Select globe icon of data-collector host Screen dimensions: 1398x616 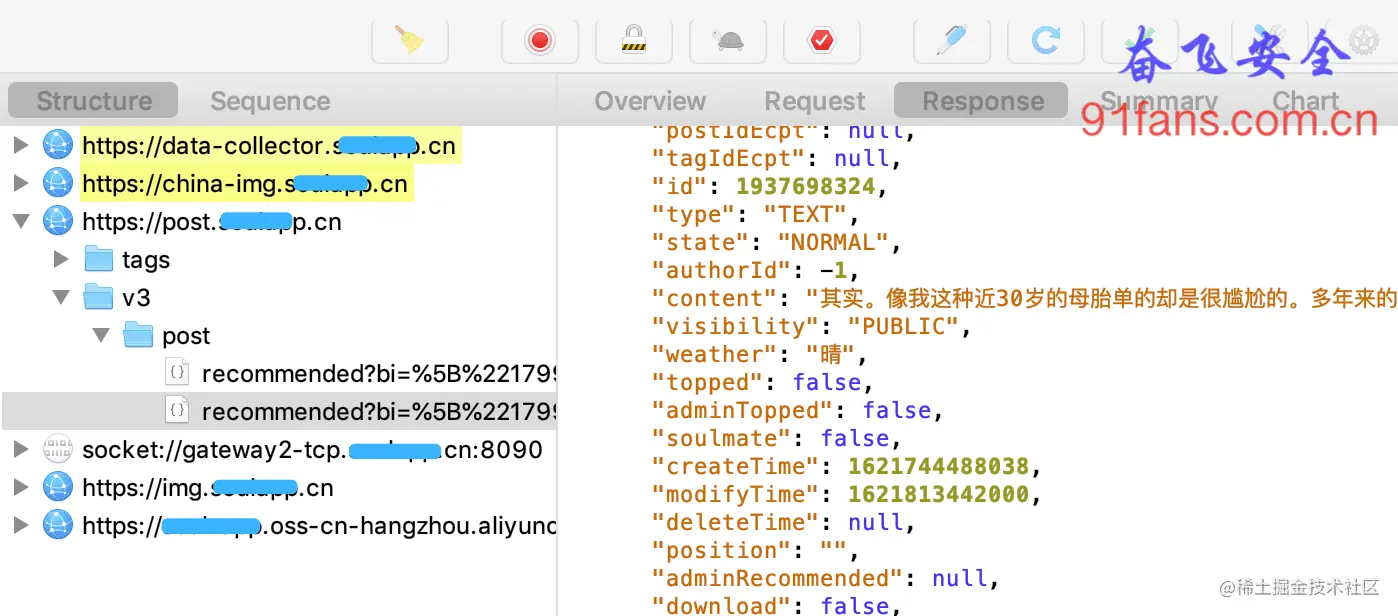(58, 146)
